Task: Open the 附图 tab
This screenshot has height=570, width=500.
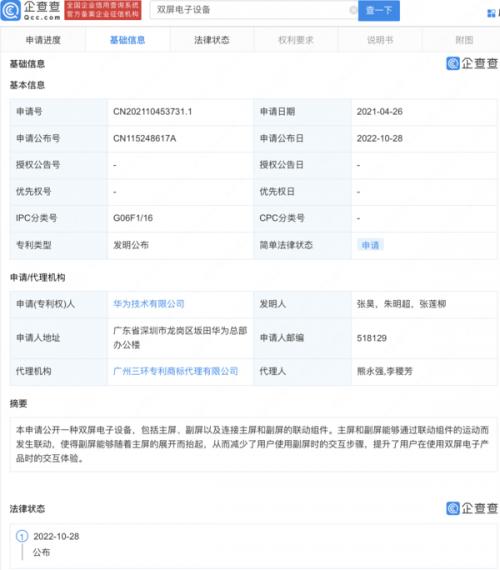Action: coord(464,40)
